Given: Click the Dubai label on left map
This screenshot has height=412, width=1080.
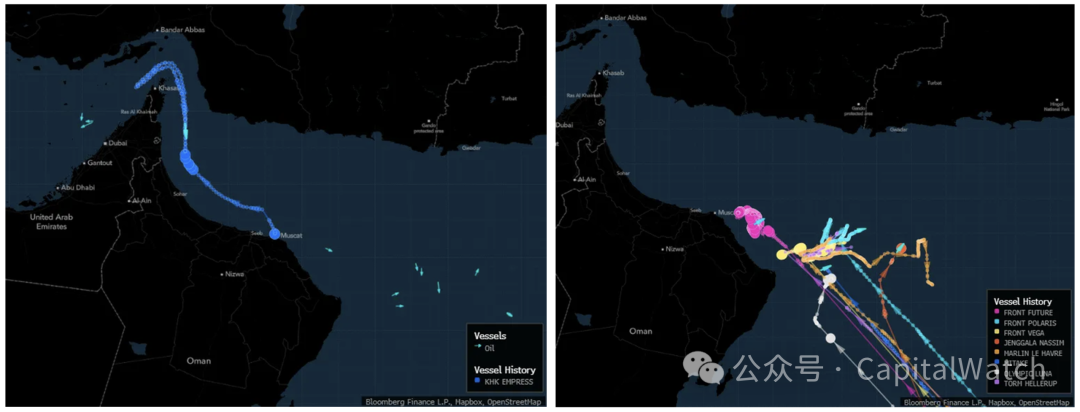Looking at the screenshot, I should 118,143.
